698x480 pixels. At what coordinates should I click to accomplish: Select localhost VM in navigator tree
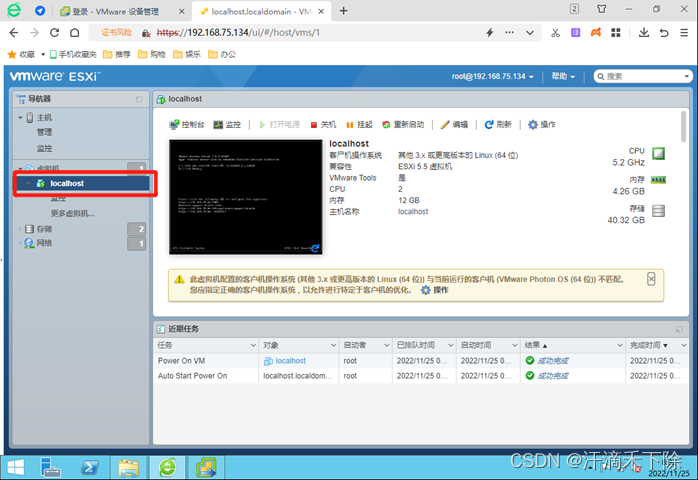(x=83, y=183)
